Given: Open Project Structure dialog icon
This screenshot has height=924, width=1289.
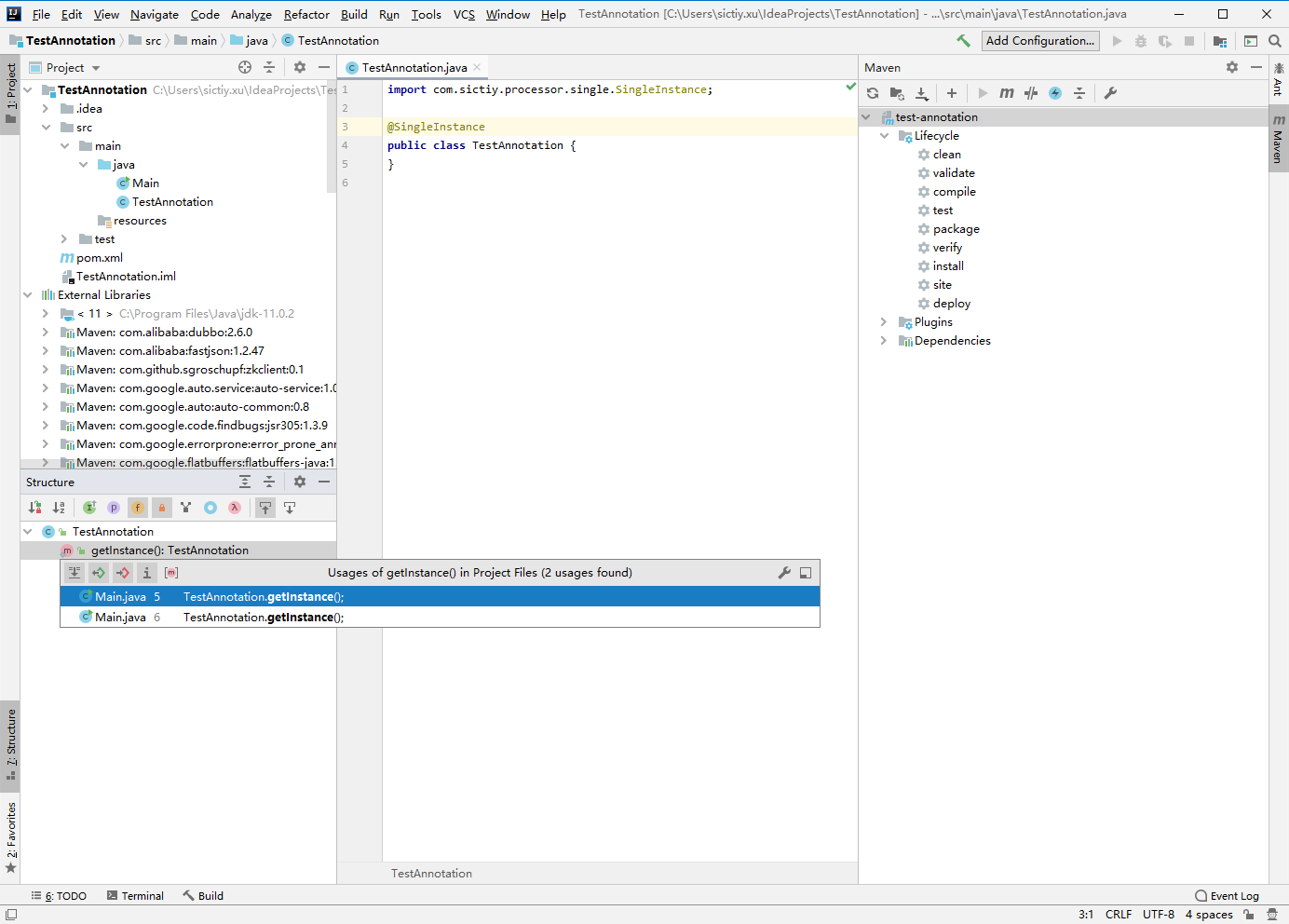Looking at the screenshot, I should point(1220,41).
